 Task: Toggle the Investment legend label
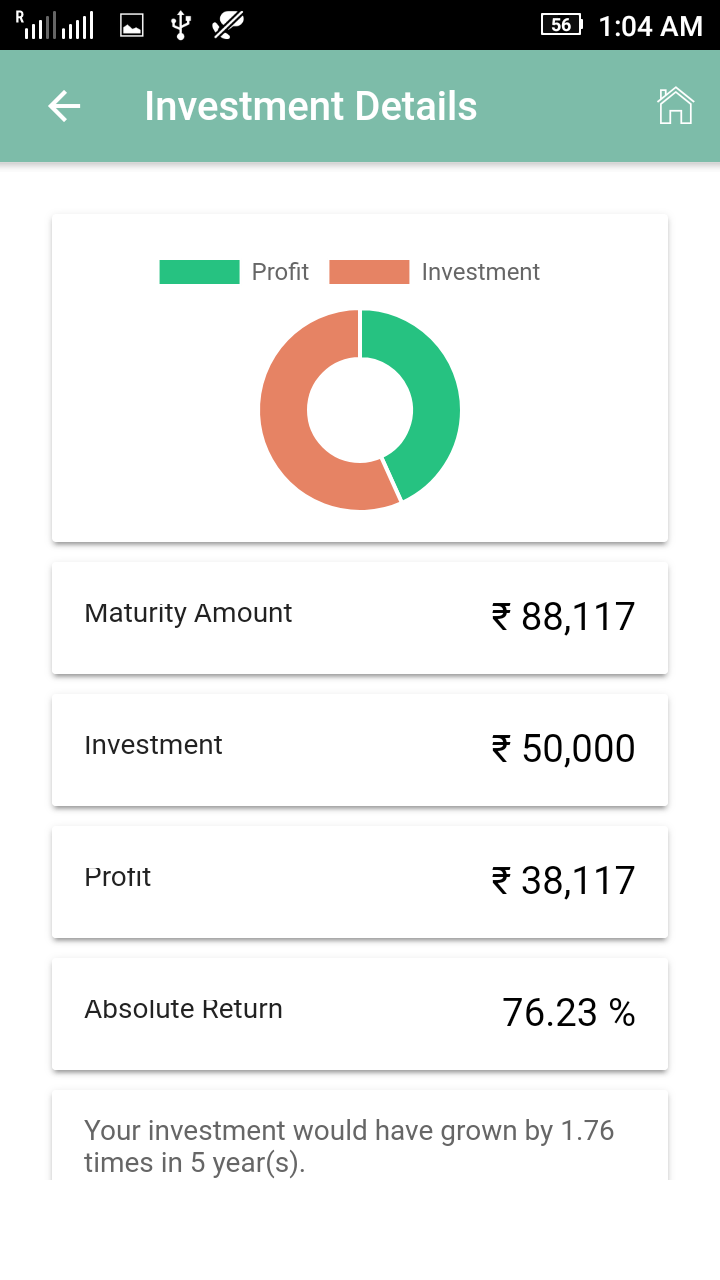pos(480,272)
